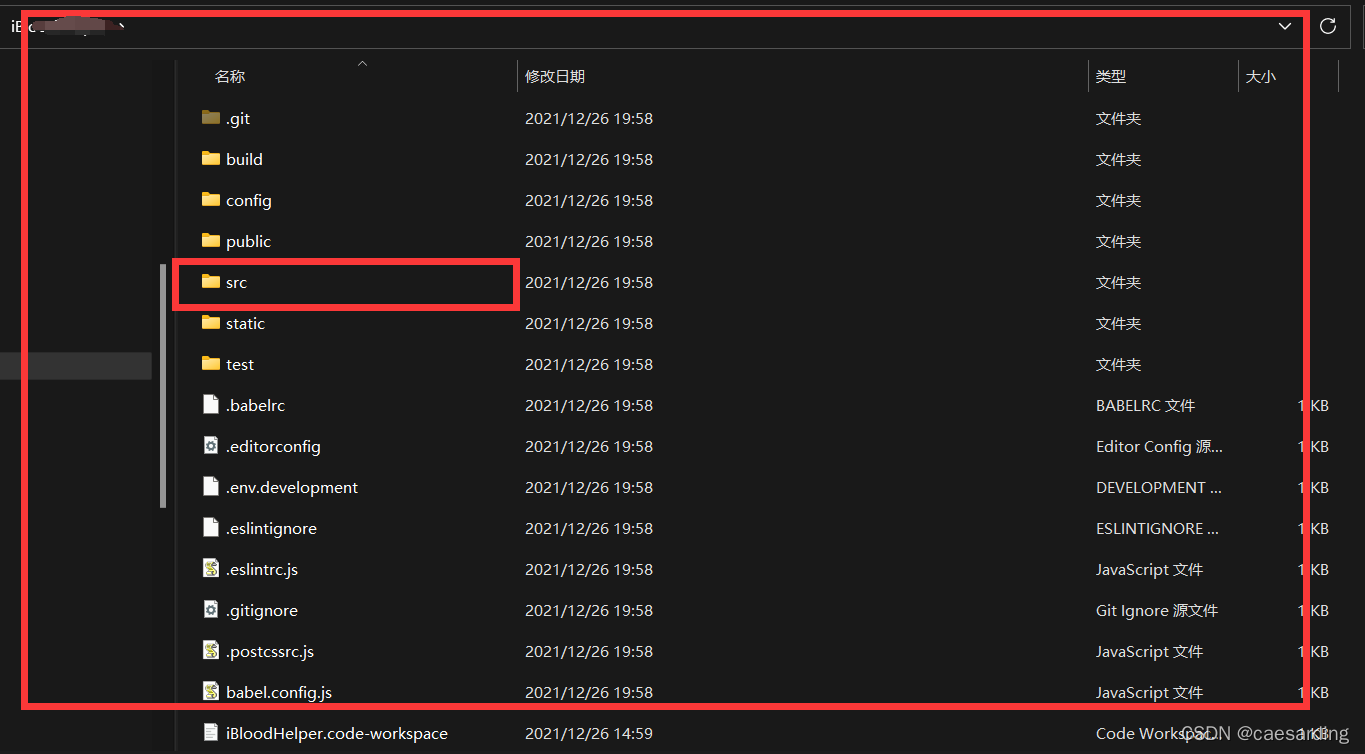Select the public folder name

click(x=248, y=241)
